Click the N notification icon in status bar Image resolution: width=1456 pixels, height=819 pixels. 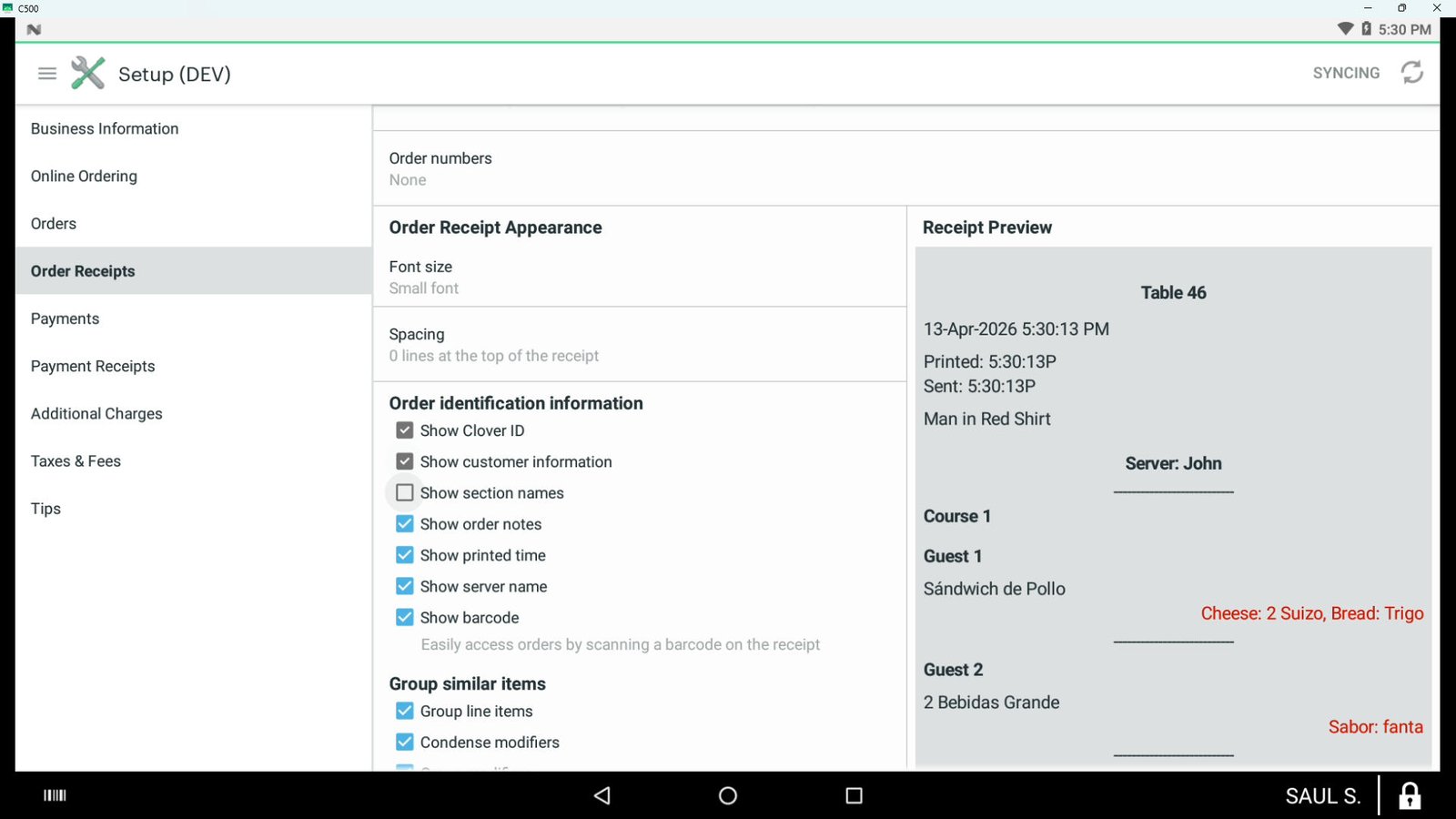[x=34, y=29]
